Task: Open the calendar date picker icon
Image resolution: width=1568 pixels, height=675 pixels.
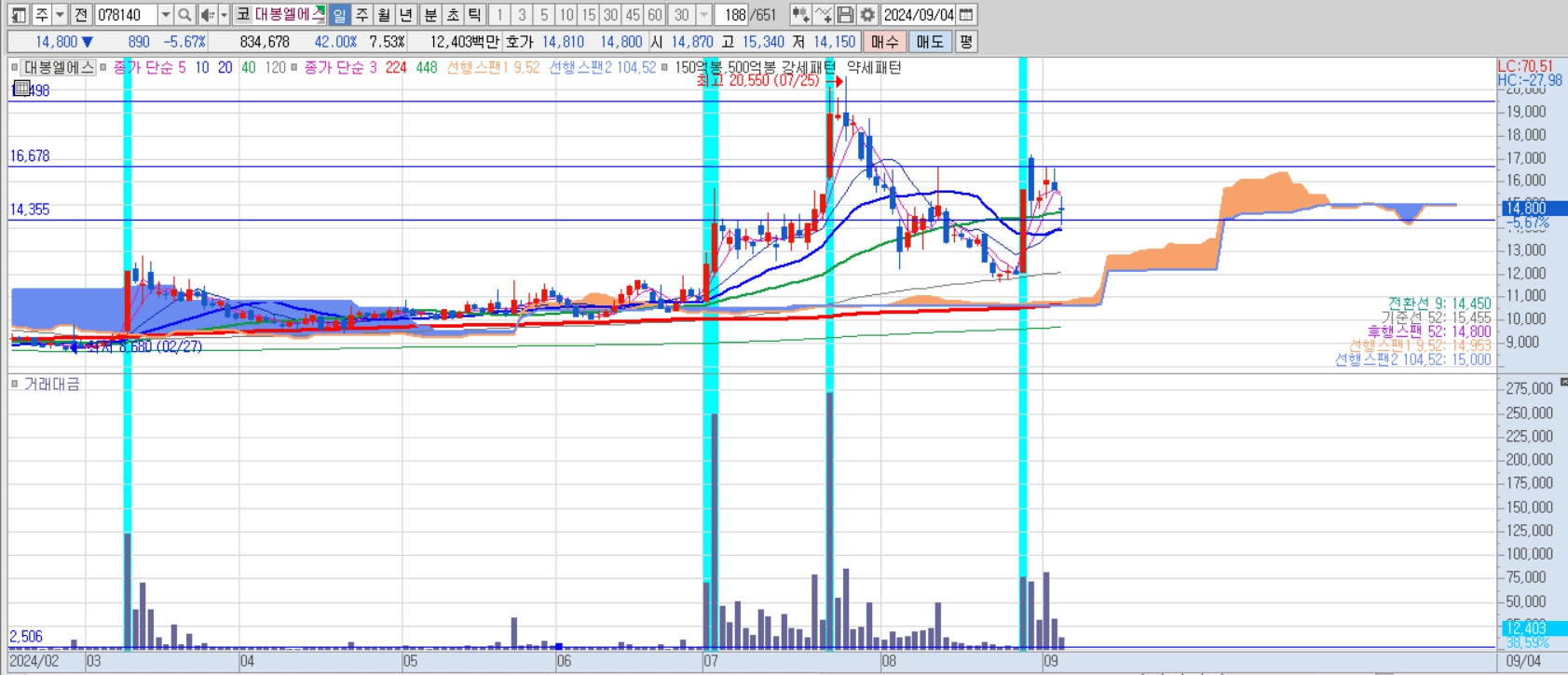Action: [x=966, y=15]
